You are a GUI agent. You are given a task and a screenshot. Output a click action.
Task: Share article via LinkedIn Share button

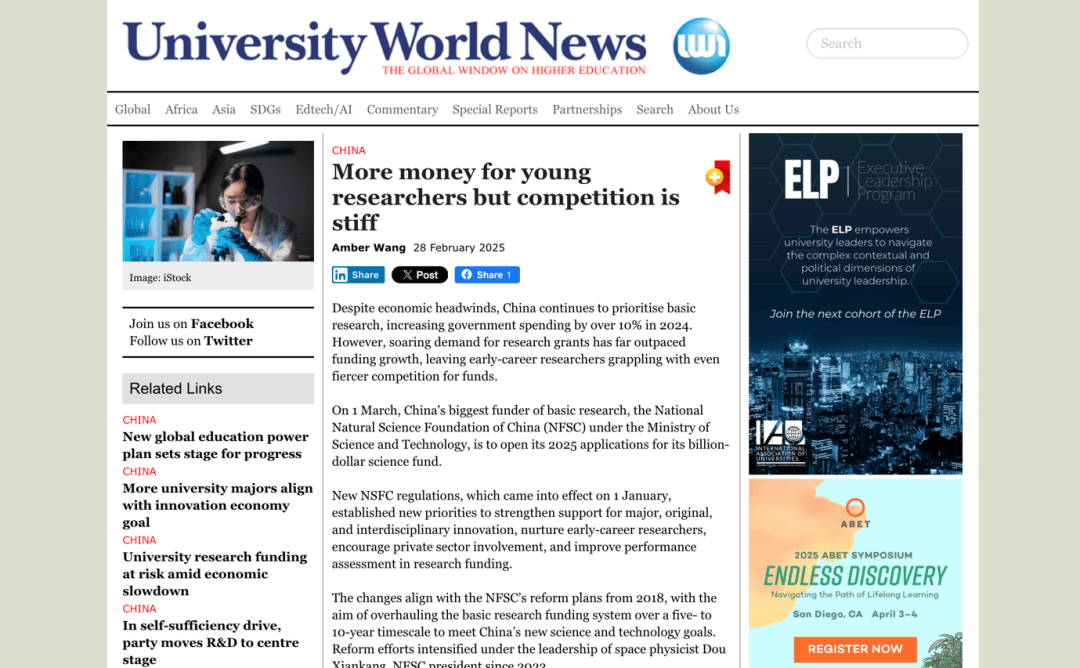358,275
